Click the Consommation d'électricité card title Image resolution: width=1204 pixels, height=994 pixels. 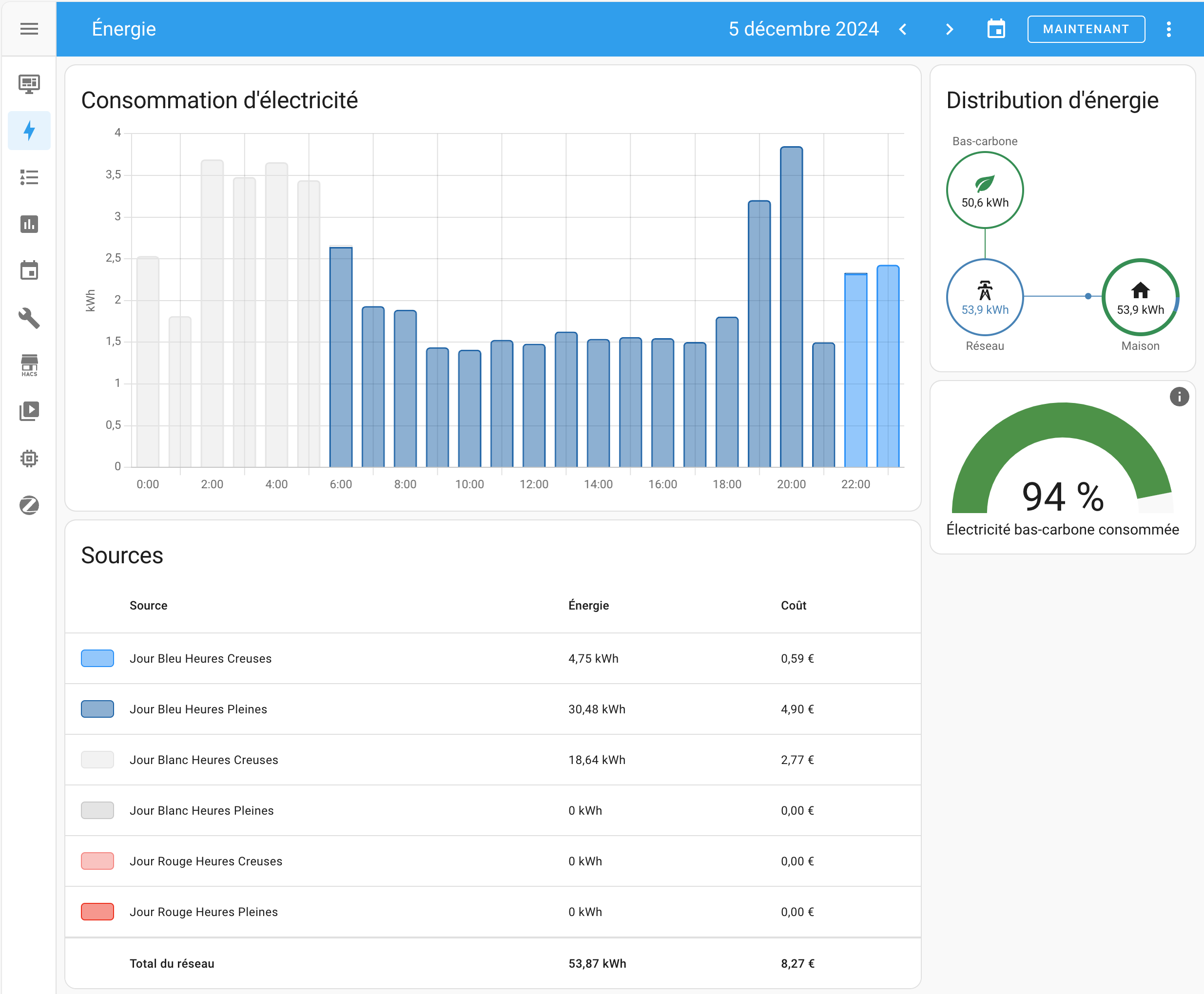click(219, 100)
